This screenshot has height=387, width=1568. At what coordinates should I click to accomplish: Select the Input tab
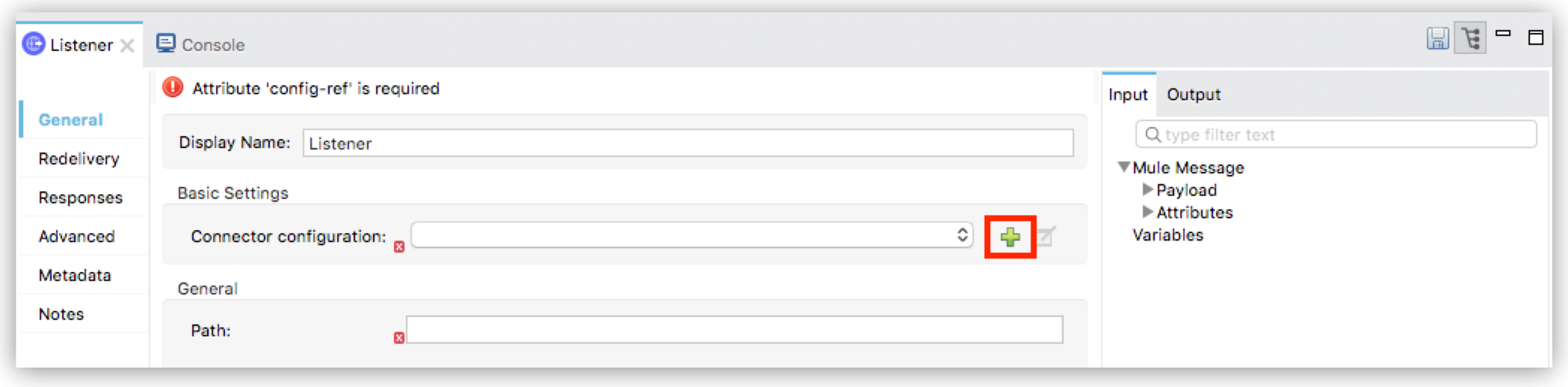coord(1127,95)
